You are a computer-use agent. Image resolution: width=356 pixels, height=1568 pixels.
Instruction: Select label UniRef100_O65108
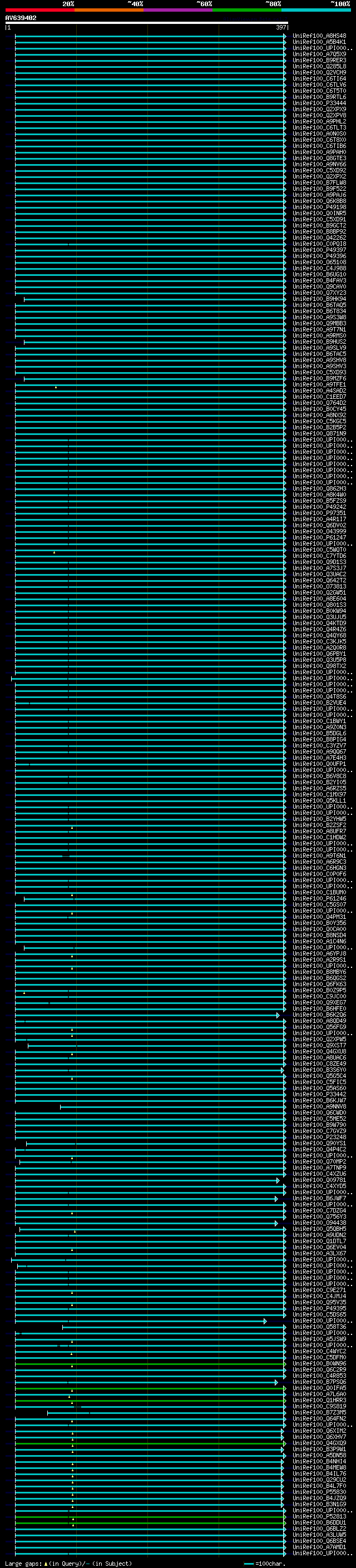319,263
